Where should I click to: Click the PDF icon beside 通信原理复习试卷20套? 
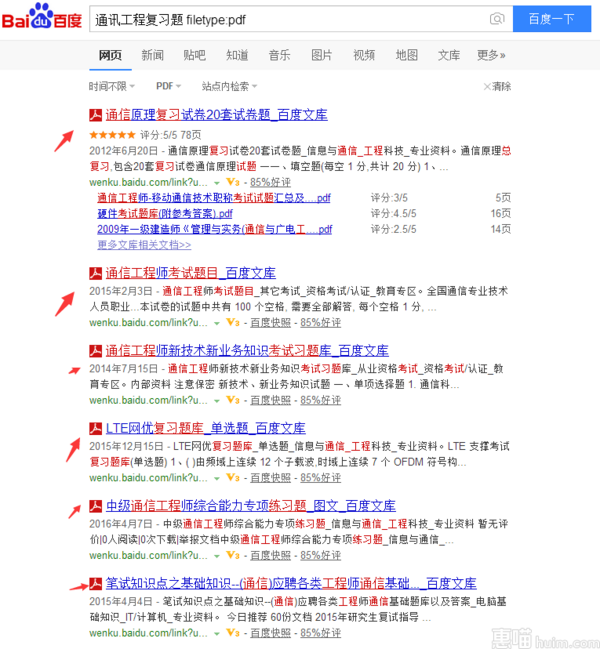[x=96, y=115]
